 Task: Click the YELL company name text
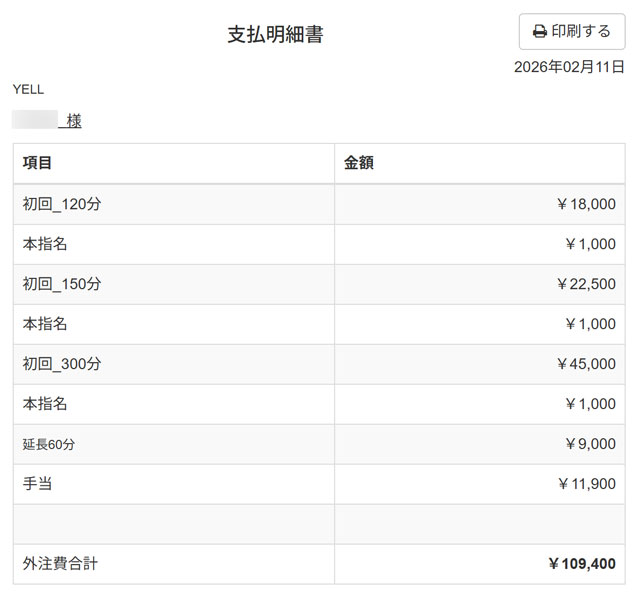coord(28,89)
